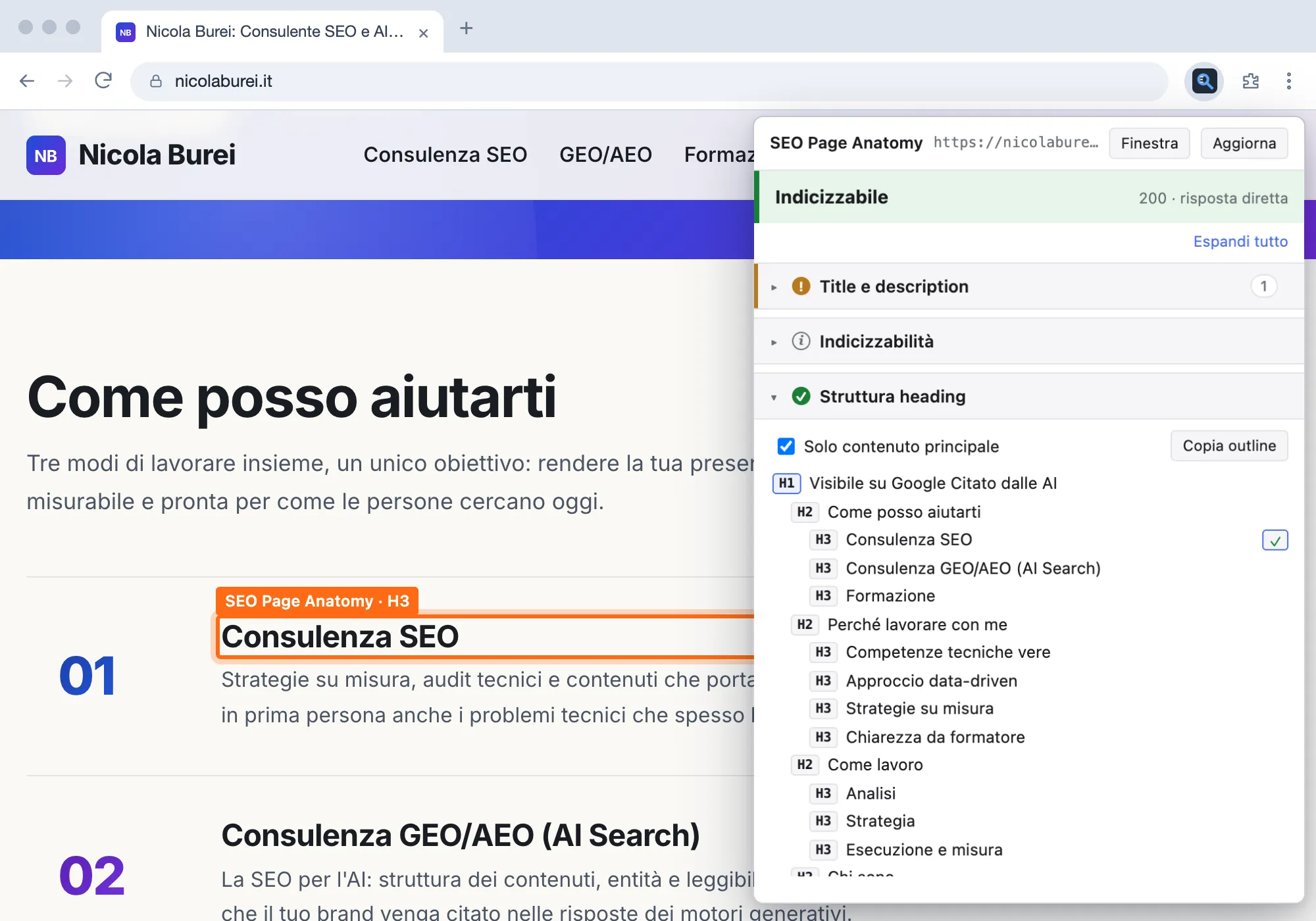
Task: Go back with the browser back arrow
Action: (x=27, y=81)
